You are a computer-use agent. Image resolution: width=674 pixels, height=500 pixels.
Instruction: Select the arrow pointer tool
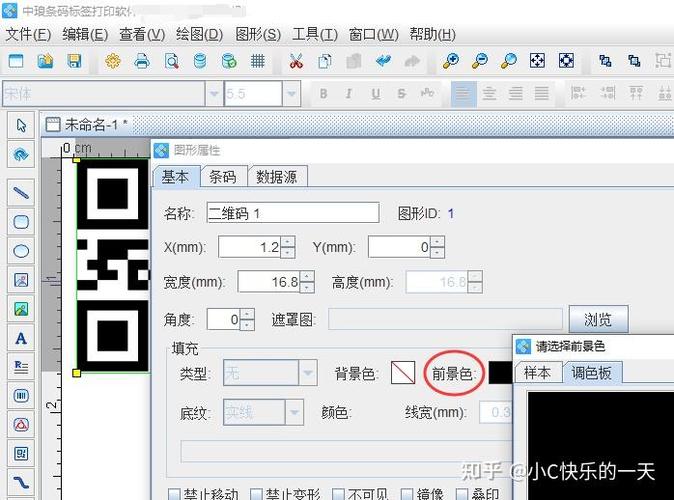21,125
